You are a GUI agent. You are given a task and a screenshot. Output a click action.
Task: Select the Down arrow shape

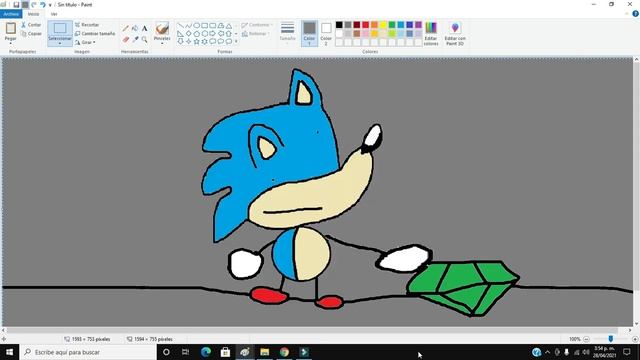(x=180, y=41)
